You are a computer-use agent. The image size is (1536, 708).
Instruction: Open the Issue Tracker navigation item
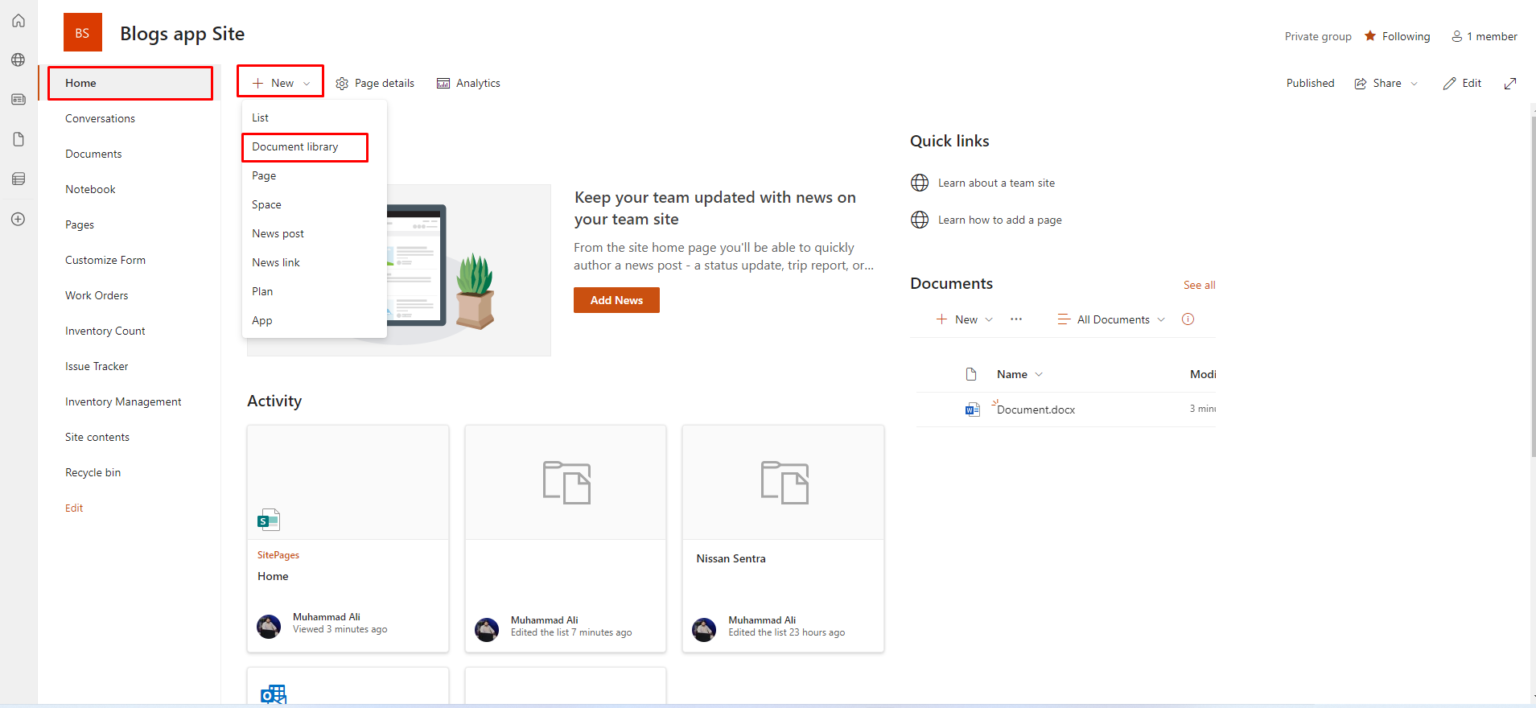96,366
